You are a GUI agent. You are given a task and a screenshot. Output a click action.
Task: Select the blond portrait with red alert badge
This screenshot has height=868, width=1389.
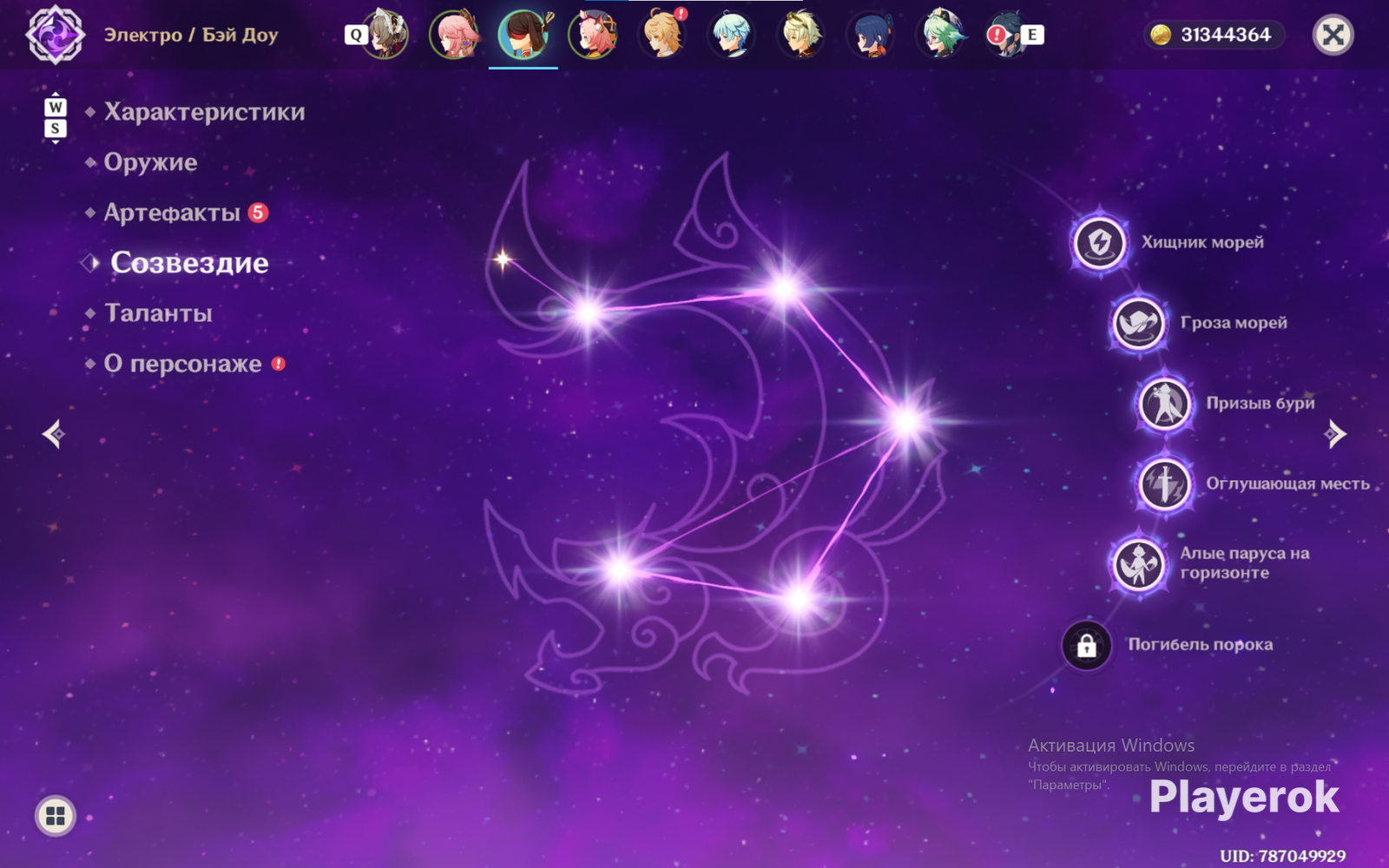(663, 35)
